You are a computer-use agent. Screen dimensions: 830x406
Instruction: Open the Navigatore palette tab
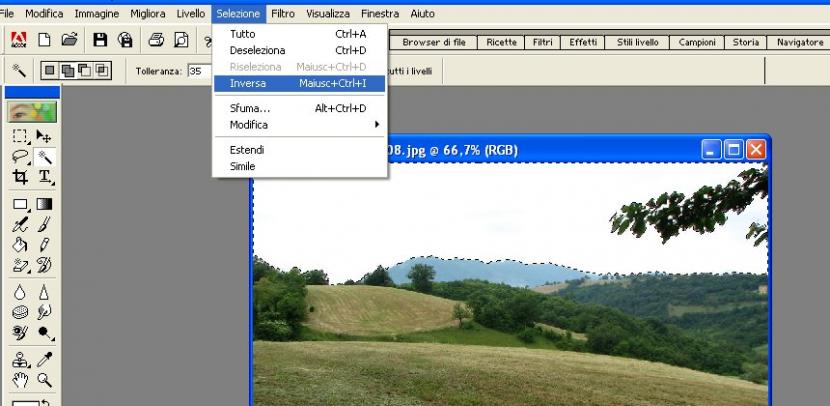[800, 42]
